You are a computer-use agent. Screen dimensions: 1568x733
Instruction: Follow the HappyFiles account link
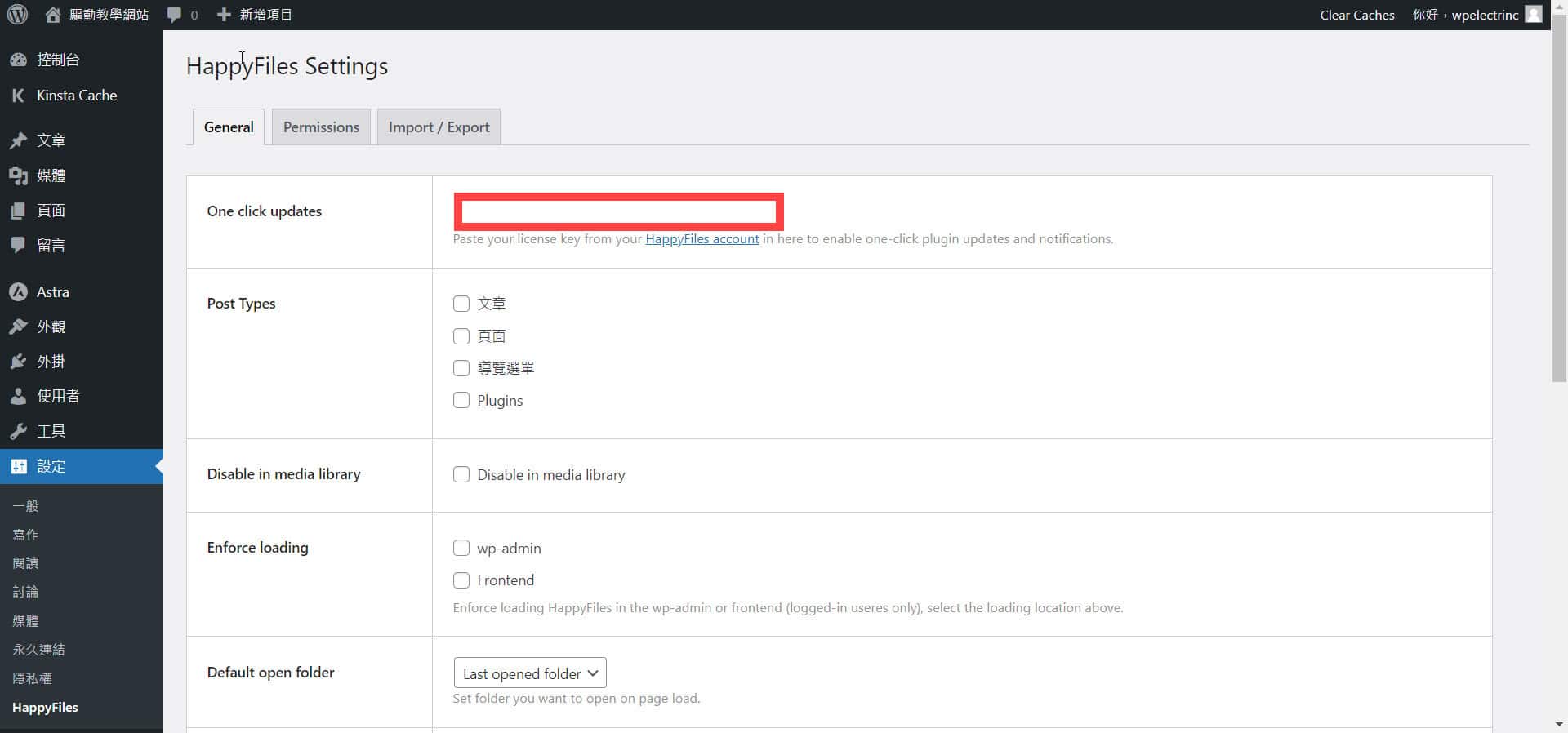pyautogui.click(x=702, y=239)
